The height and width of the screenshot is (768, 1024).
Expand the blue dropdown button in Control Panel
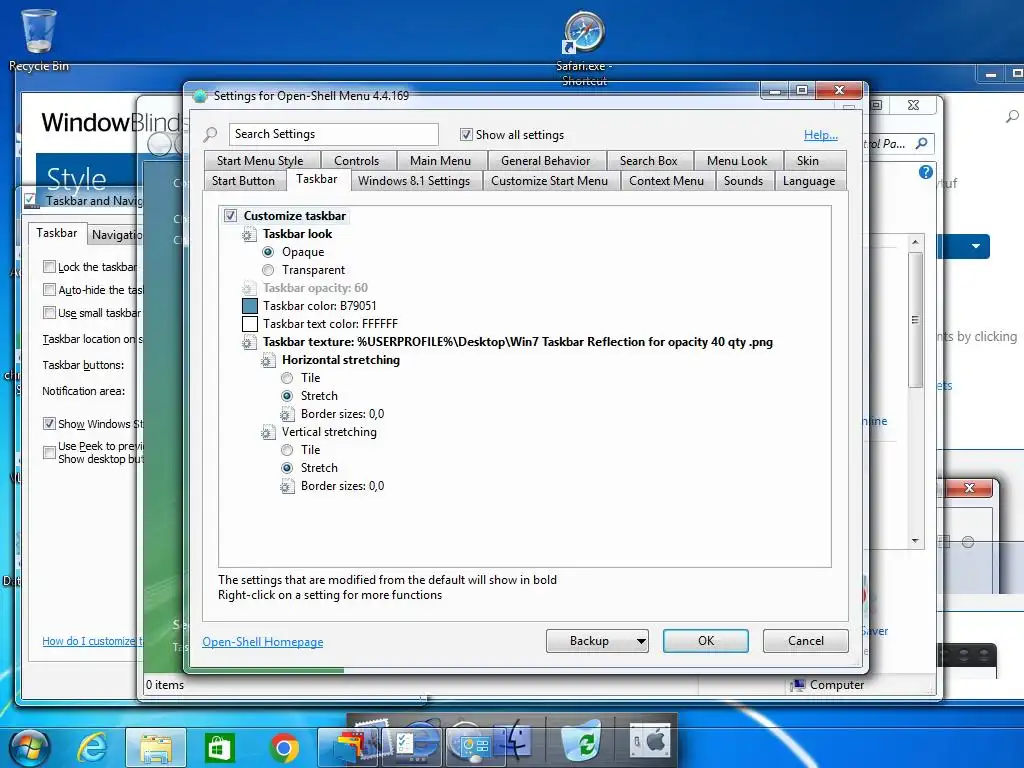(x=976, y=246)
